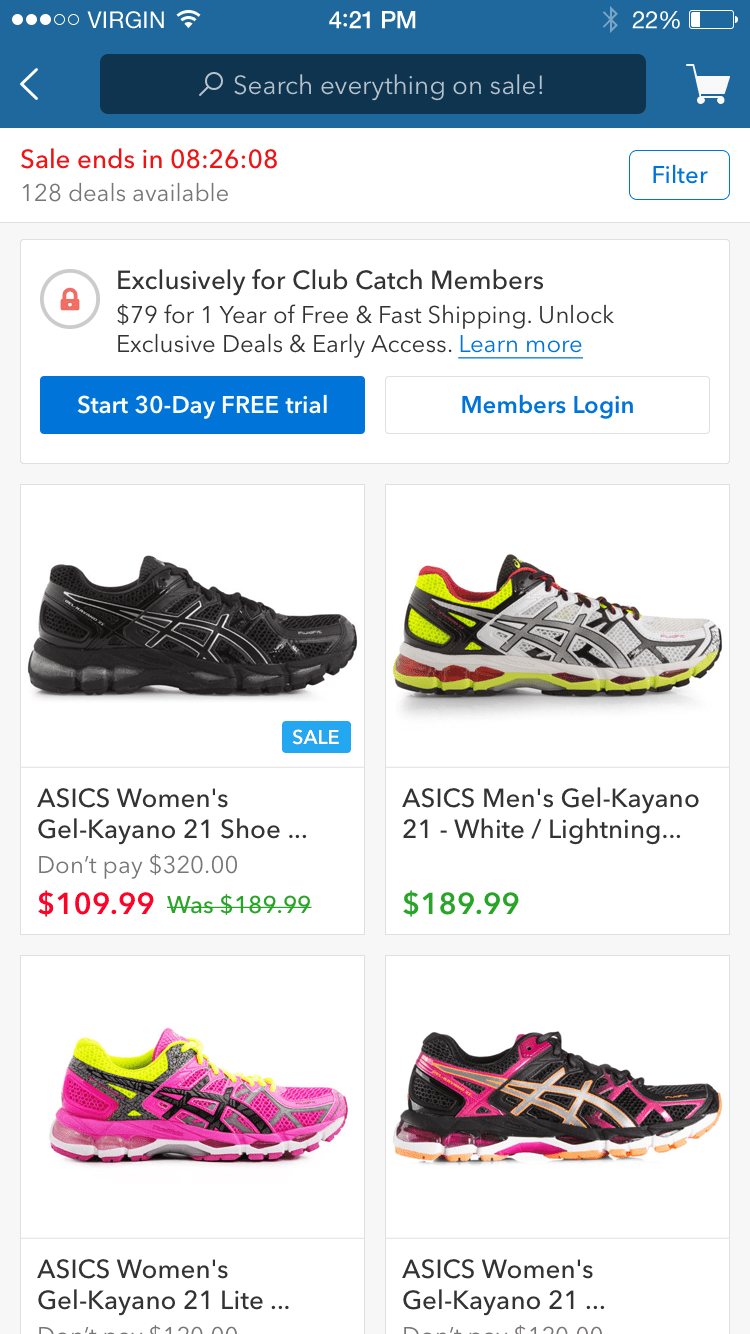Start the 30-Day FREE trial
Screen dimensions: 750x1334
point(202,405)
